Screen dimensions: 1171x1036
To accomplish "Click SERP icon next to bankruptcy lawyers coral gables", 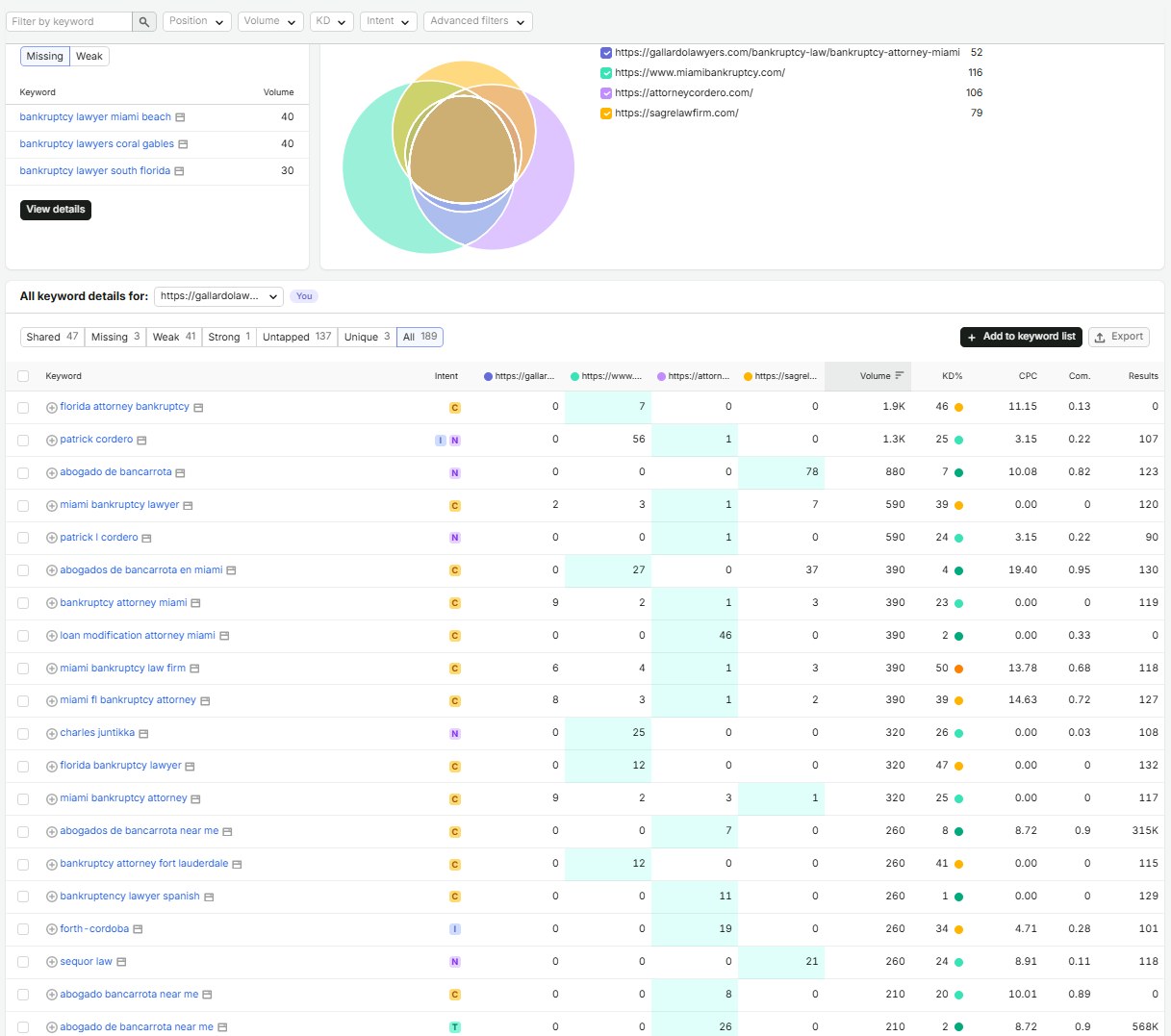I will (x=183, y=144).
